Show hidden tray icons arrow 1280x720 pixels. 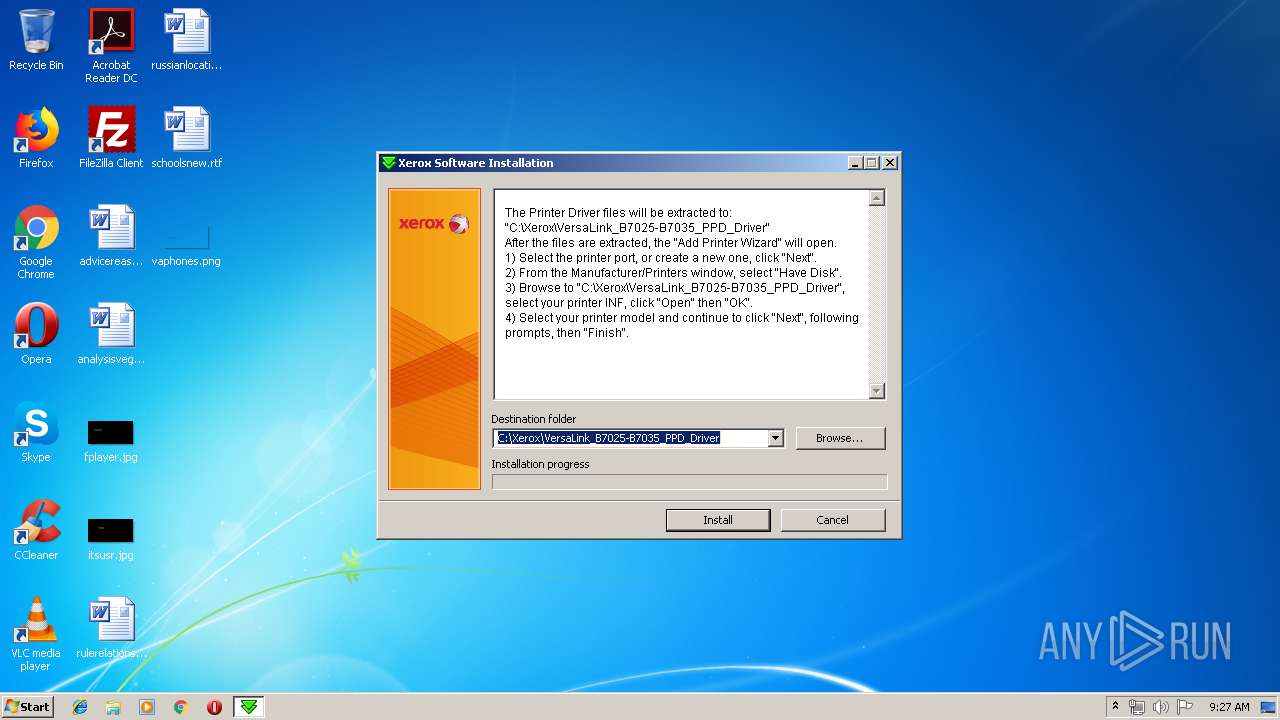(1115, 707)
